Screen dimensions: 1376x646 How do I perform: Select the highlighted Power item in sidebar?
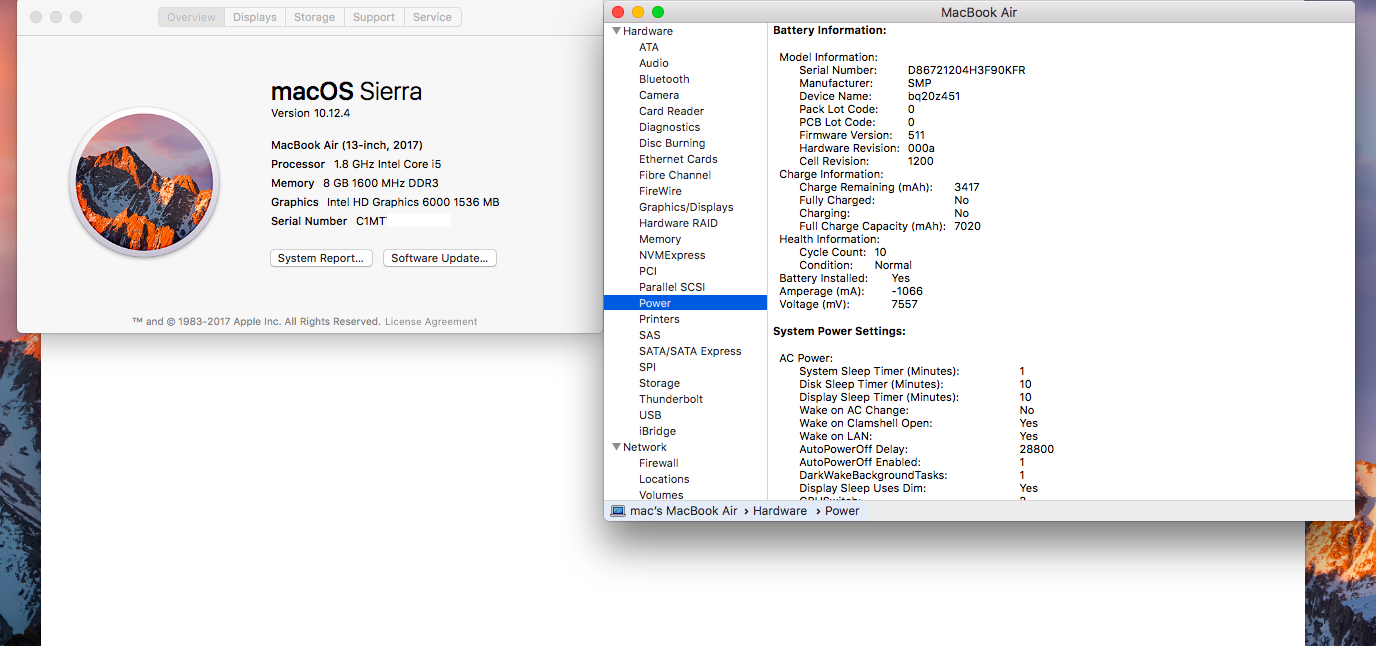(x=685, y=303)
